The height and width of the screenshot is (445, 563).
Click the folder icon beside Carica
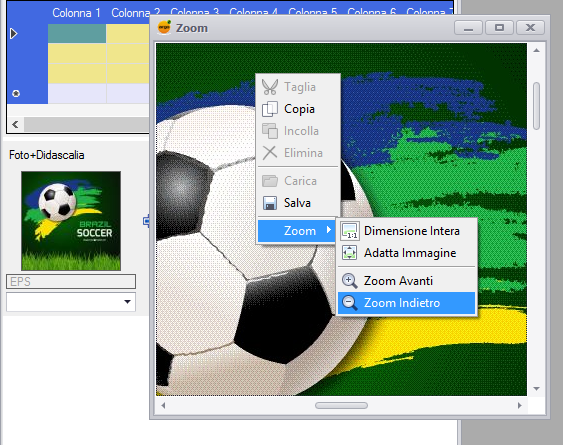(x=270, y=181)
